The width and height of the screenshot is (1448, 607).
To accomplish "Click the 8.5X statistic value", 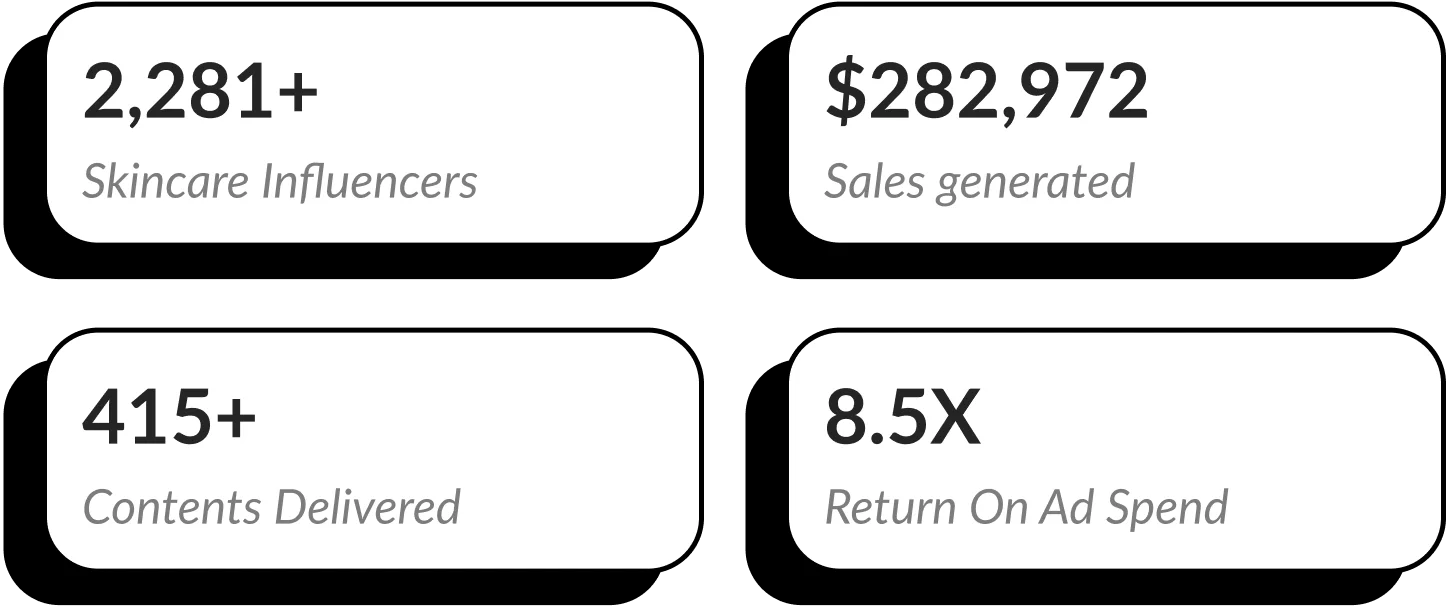I will (903, 417).
